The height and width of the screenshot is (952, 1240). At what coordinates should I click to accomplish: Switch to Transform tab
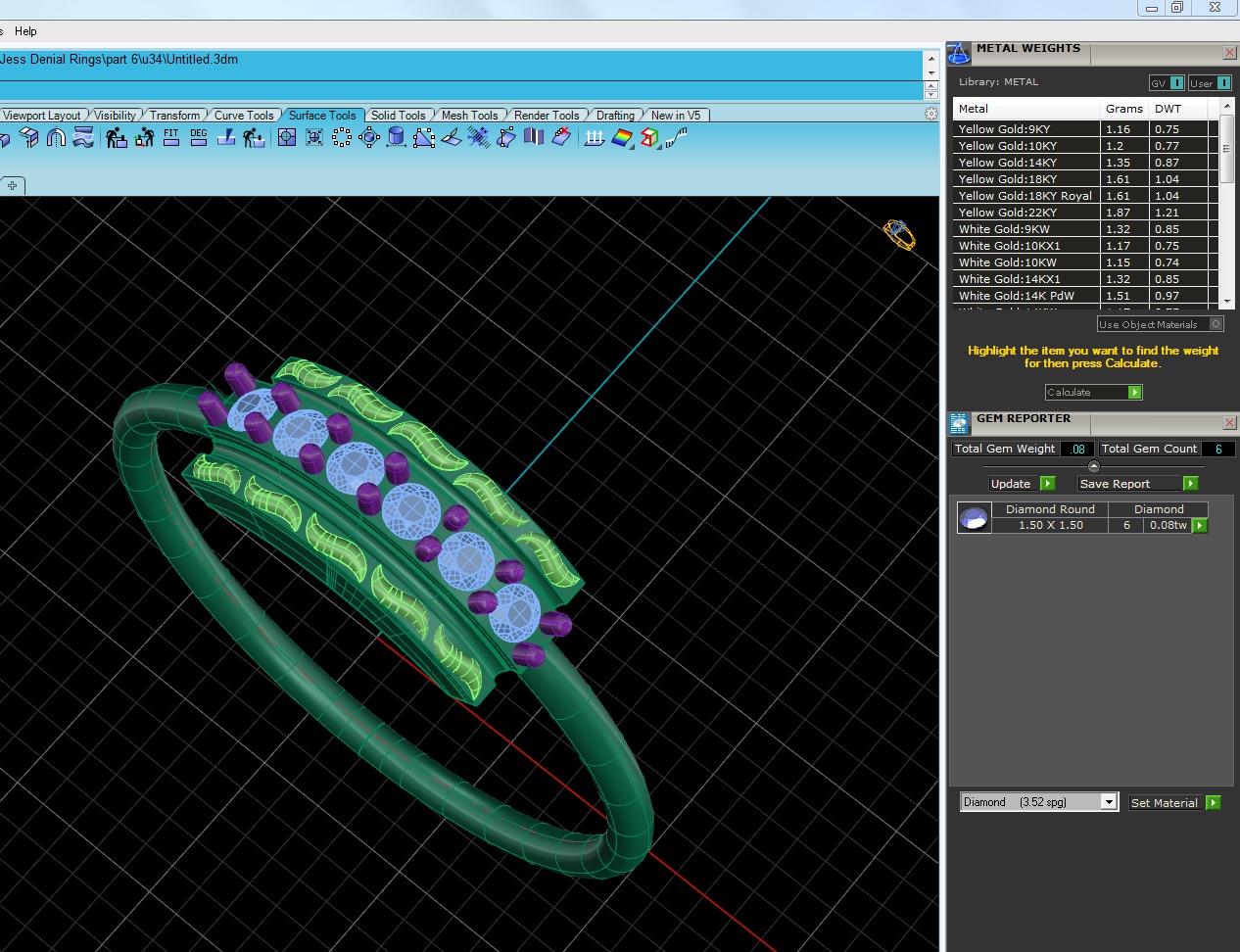pos(174,116)
